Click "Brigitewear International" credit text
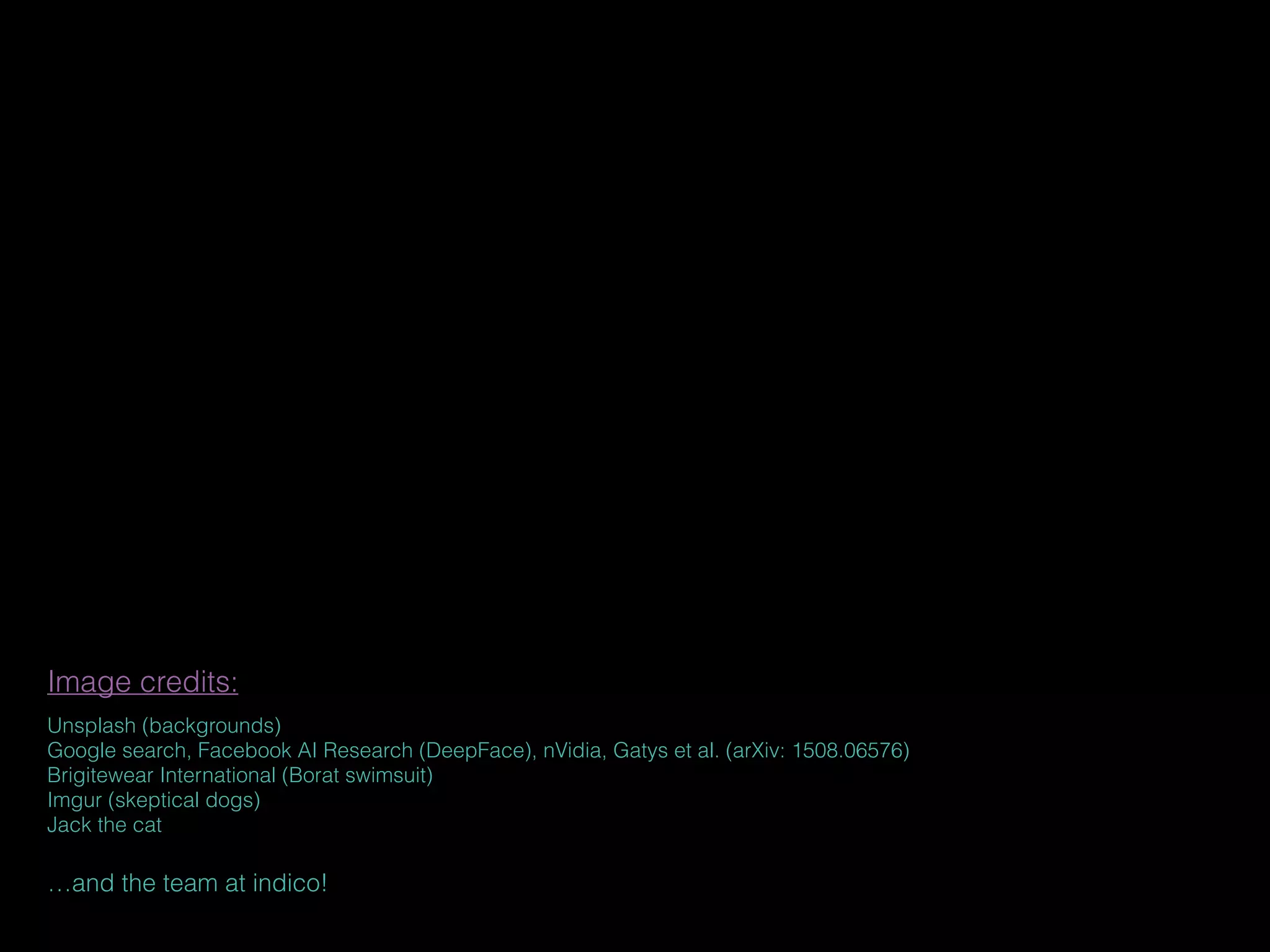This screenshot has height=952, width=1270. 162,775
